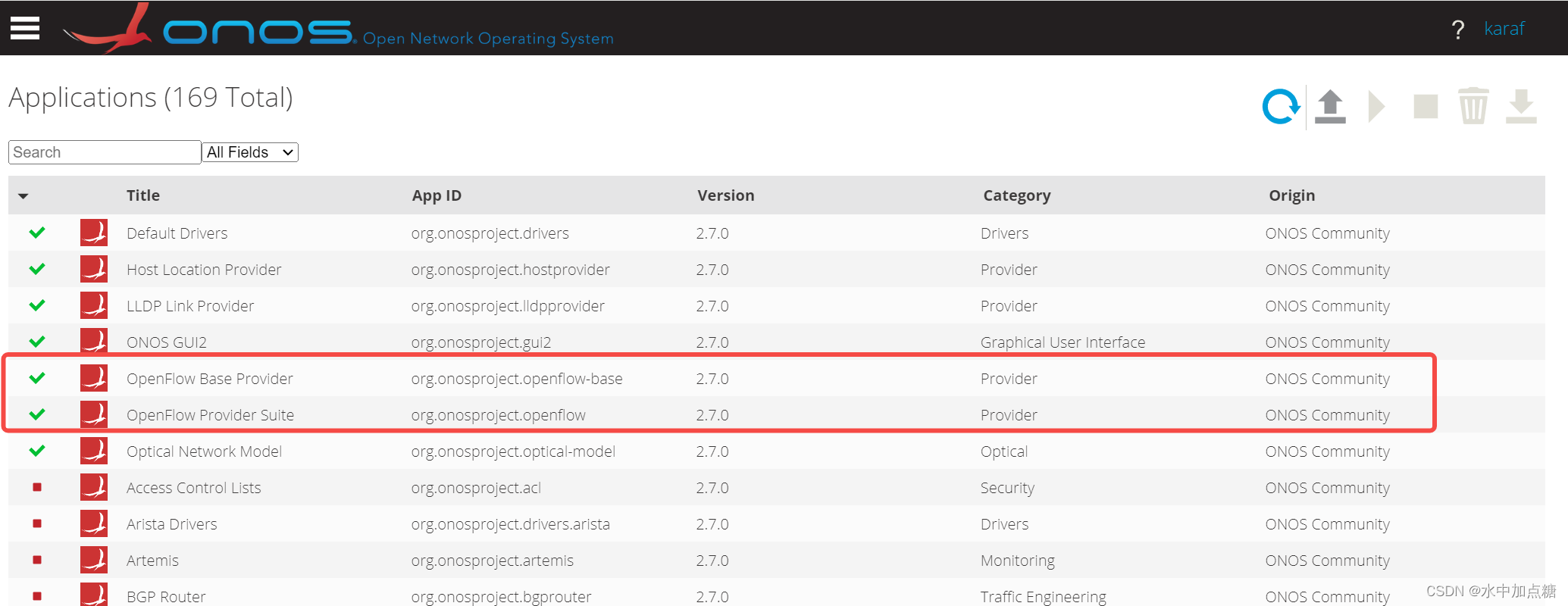Select the Artemis title
Viewport: 1568px width, 606px height.
point(153,561)
